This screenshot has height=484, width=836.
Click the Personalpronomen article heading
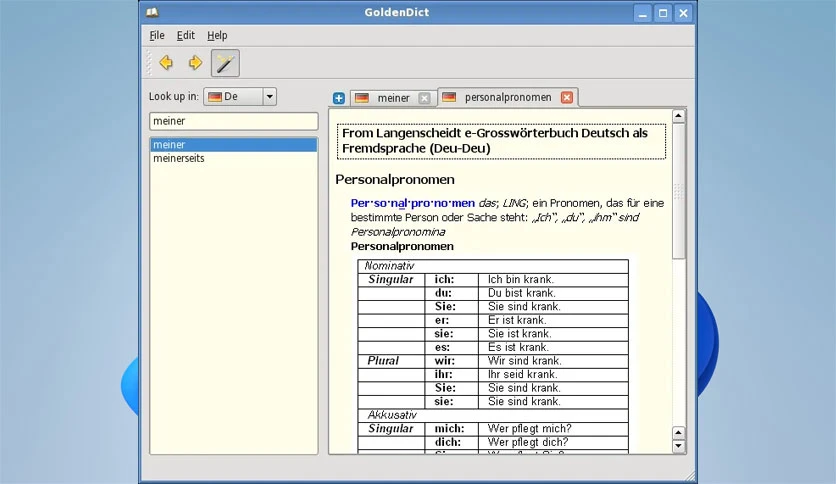tap(395, 180)
